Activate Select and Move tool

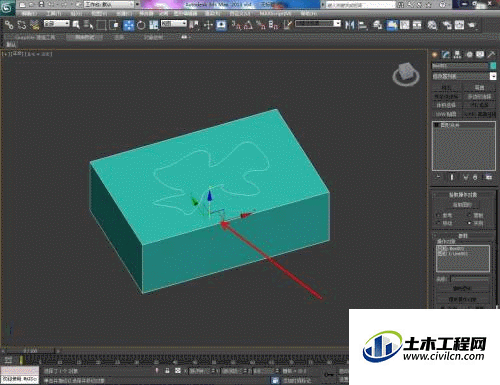coord(128,25)
